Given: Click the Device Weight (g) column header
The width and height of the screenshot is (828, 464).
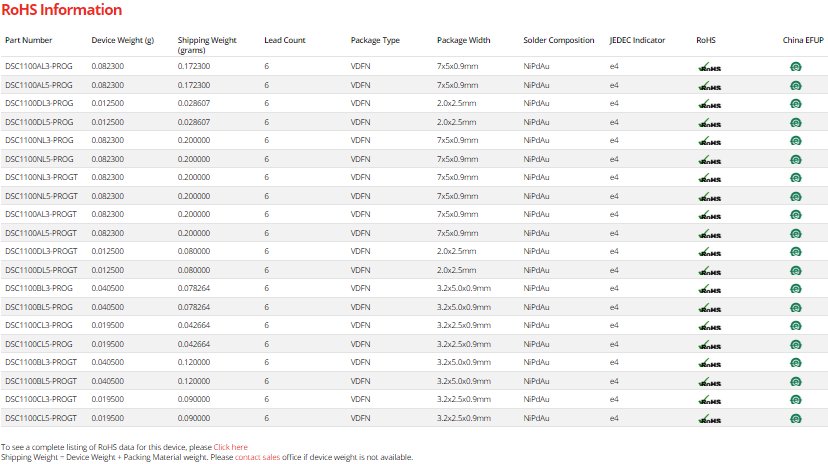Looking at the screenshot, I should tap(122, 40).
